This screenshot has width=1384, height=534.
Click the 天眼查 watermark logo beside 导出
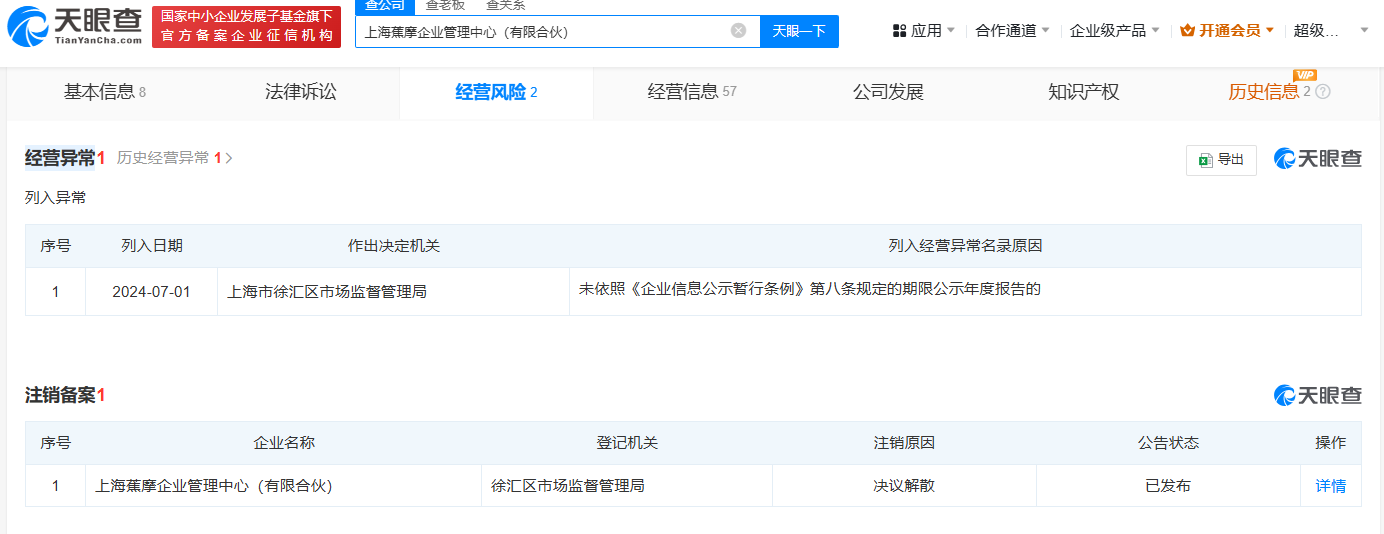pos(1317,159)
